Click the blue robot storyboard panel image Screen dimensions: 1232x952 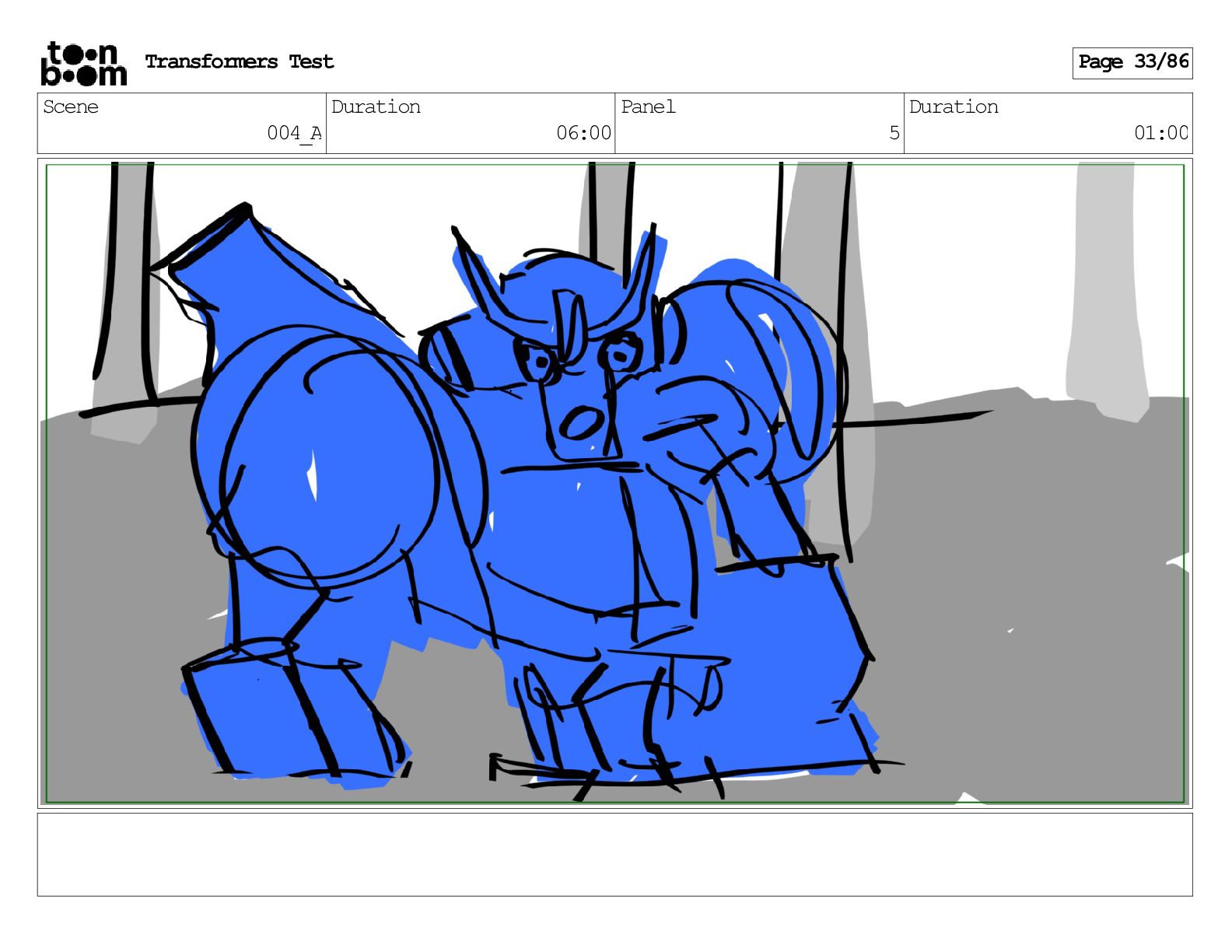click(x=614, y=483)
